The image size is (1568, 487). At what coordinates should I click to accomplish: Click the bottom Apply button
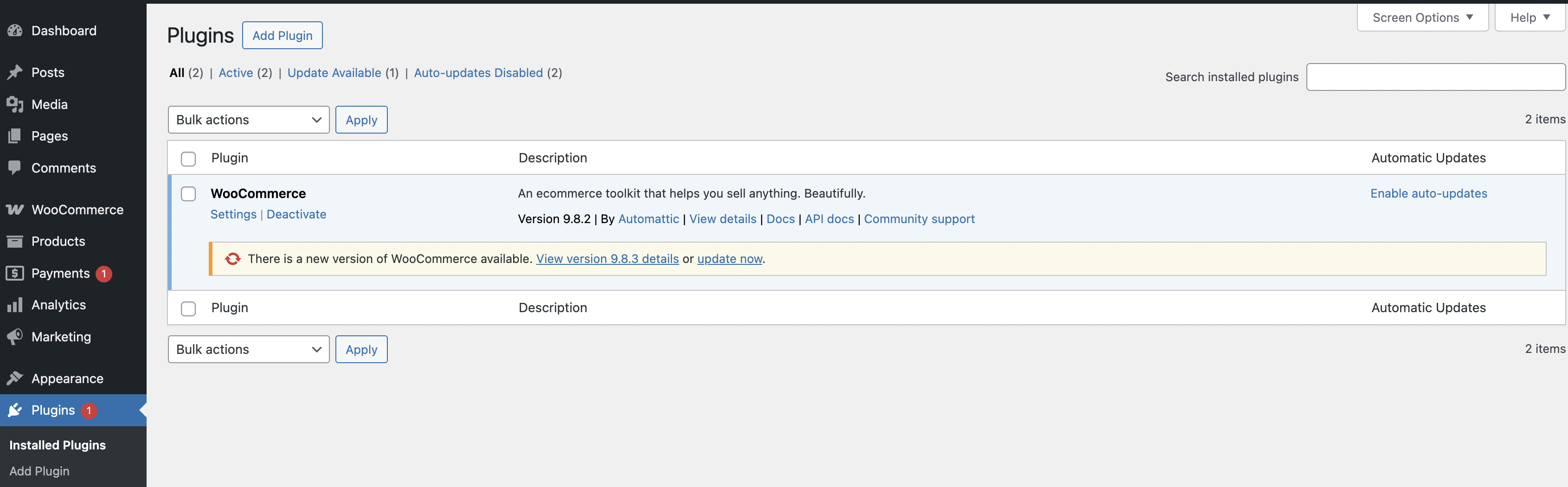coord(361,349)
